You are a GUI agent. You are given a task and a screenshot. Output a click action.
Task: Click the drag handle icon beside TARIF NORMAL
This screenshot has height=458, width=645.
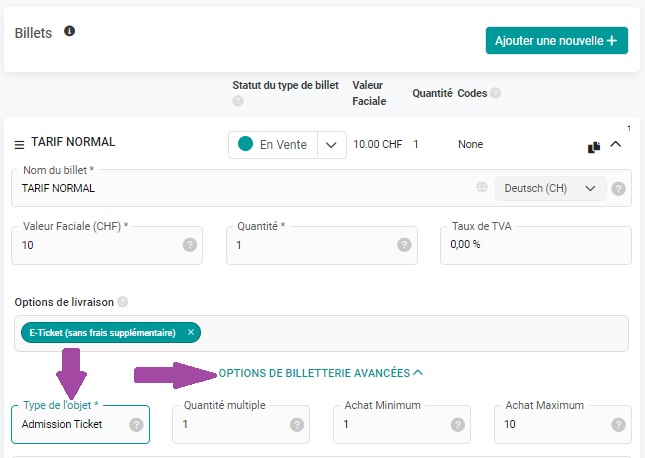(x=19, y=145)
